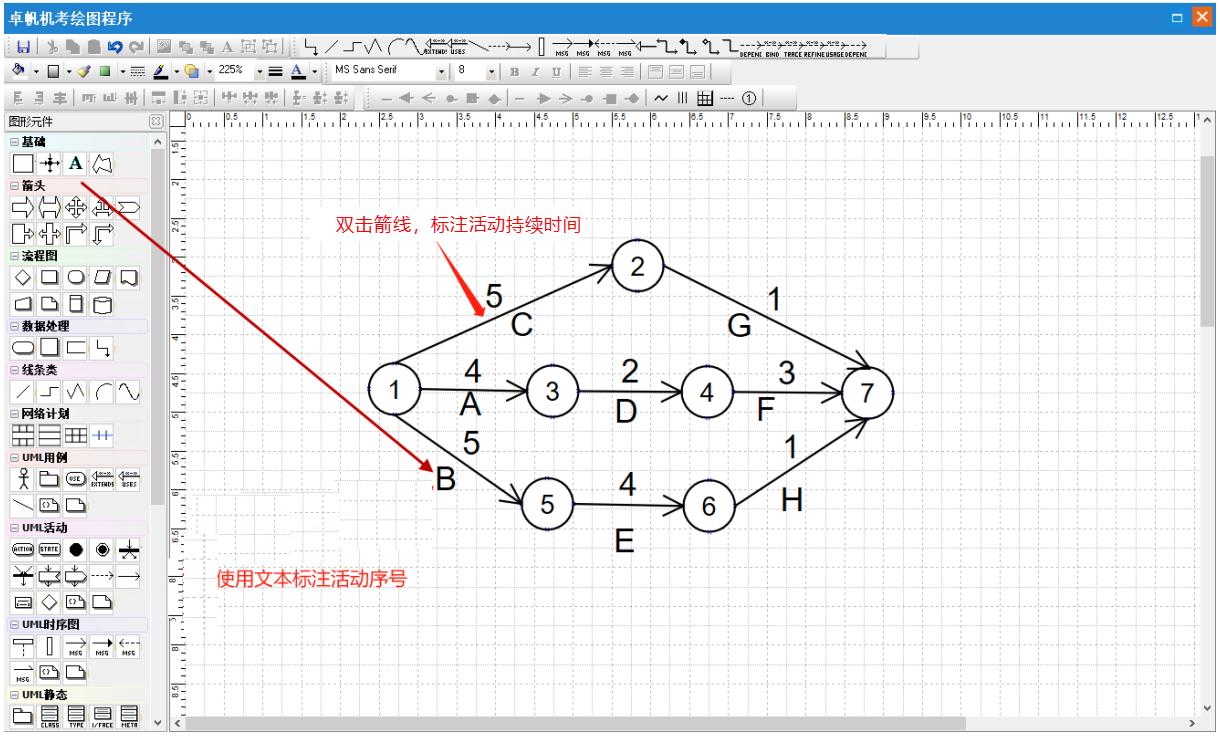This screenshot has height=736, width=1220.
Task: Collapse the 流程图 section
Action: coord(13,255)
